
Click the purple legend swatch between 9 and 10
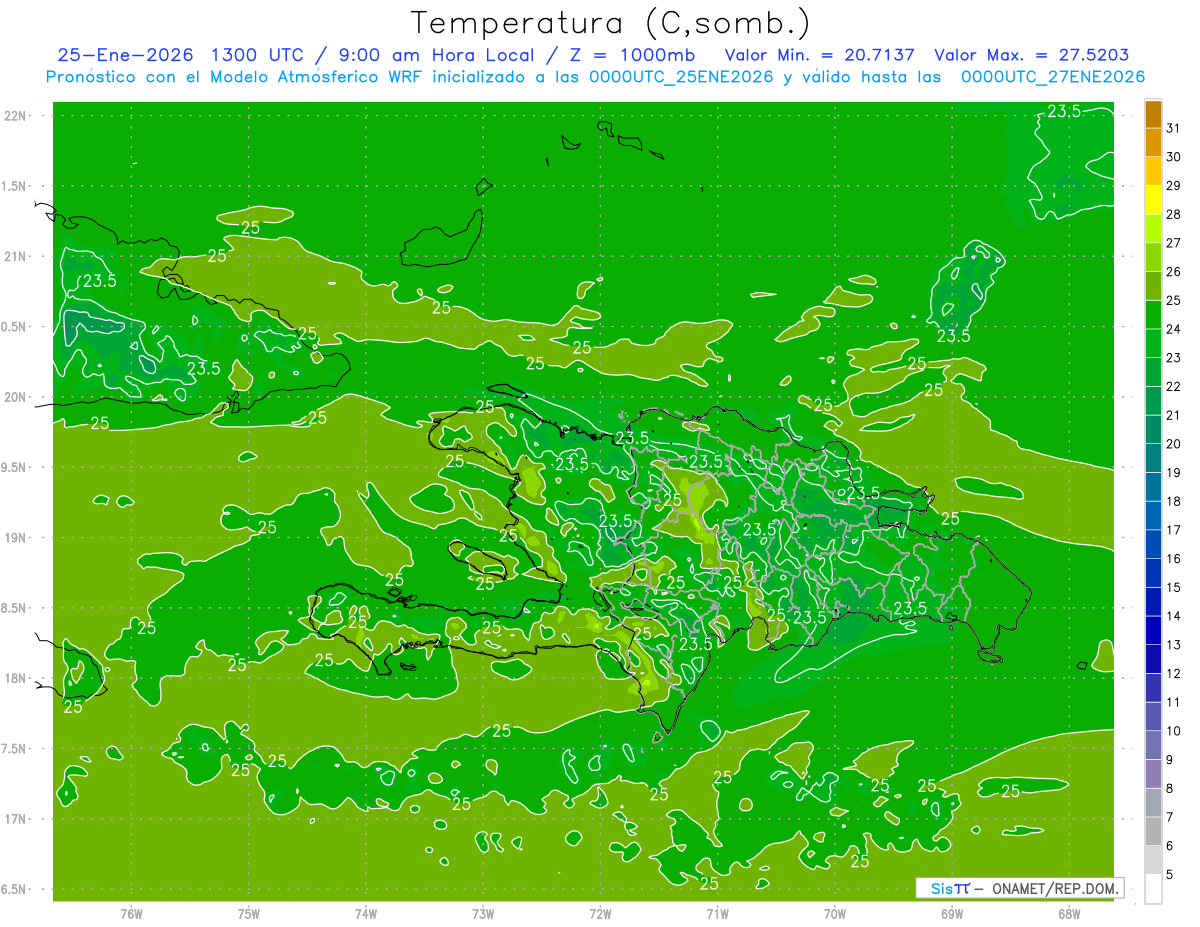(1153, 745)
